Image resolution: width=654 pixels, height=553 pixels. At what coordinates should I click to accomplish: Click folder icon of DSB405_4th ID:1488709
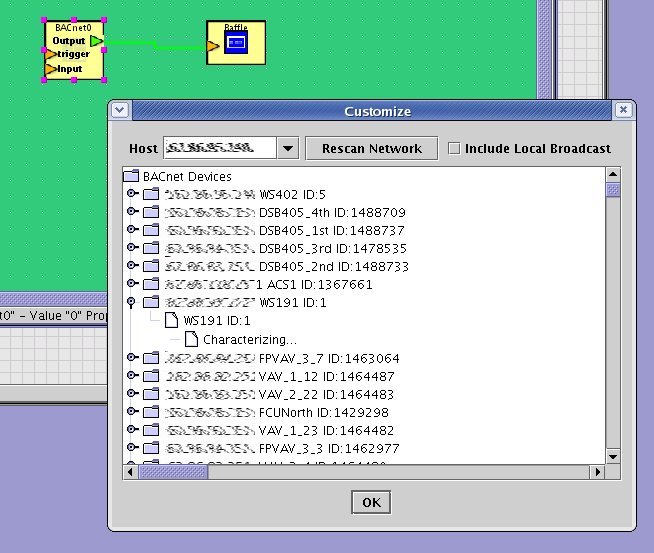coord(151,212)
